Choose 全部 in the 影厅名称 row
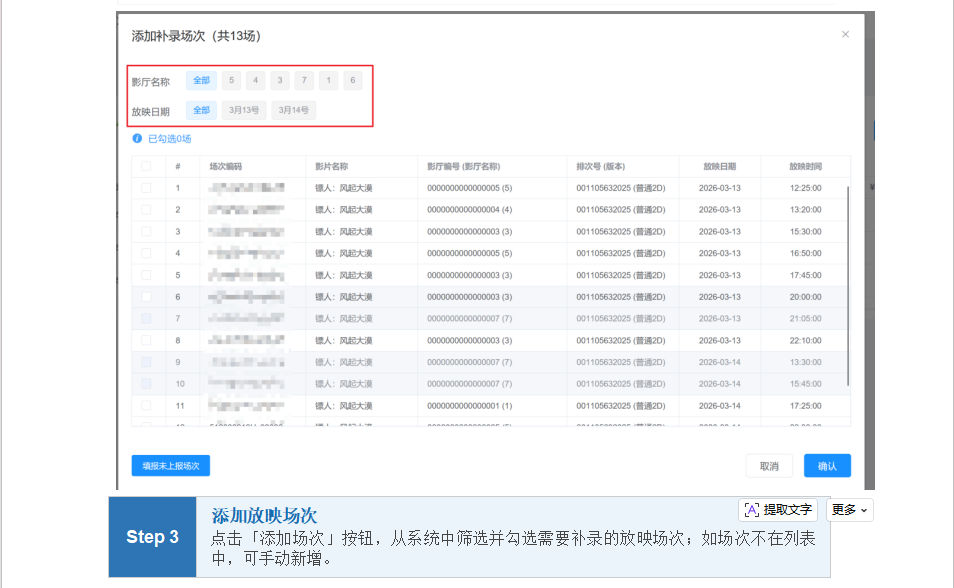The height and width of the screenshot is (588, 954). 201,81
